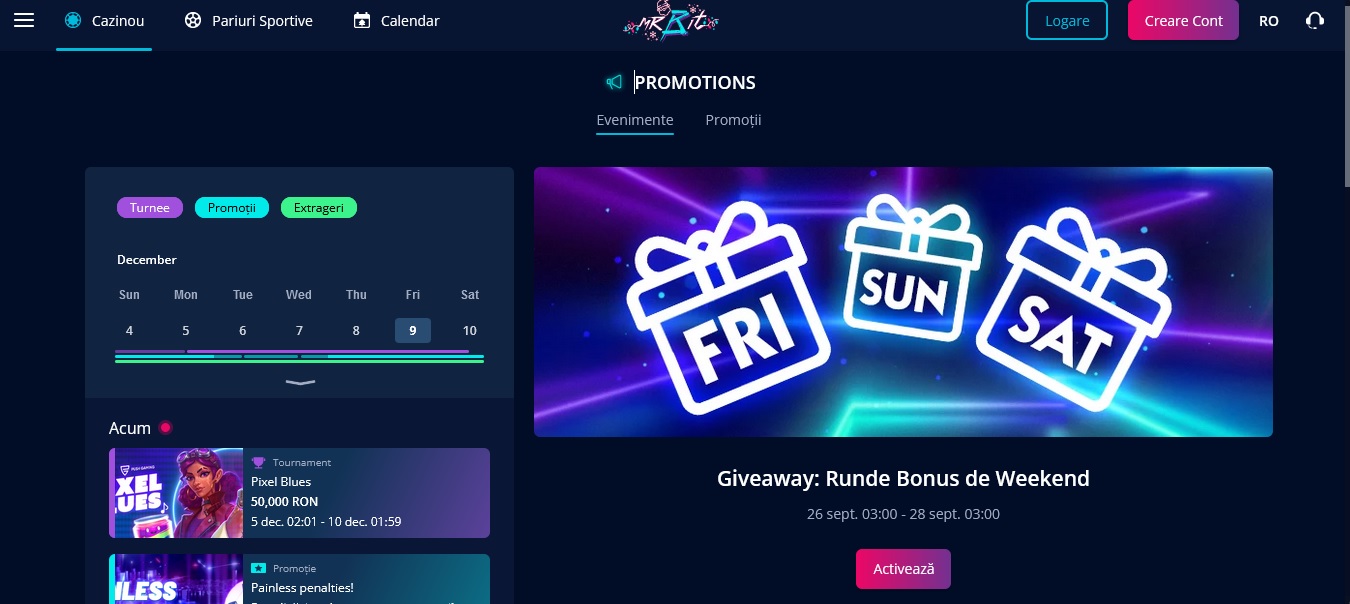Click the promotions megaphone icon

[614, 82]
